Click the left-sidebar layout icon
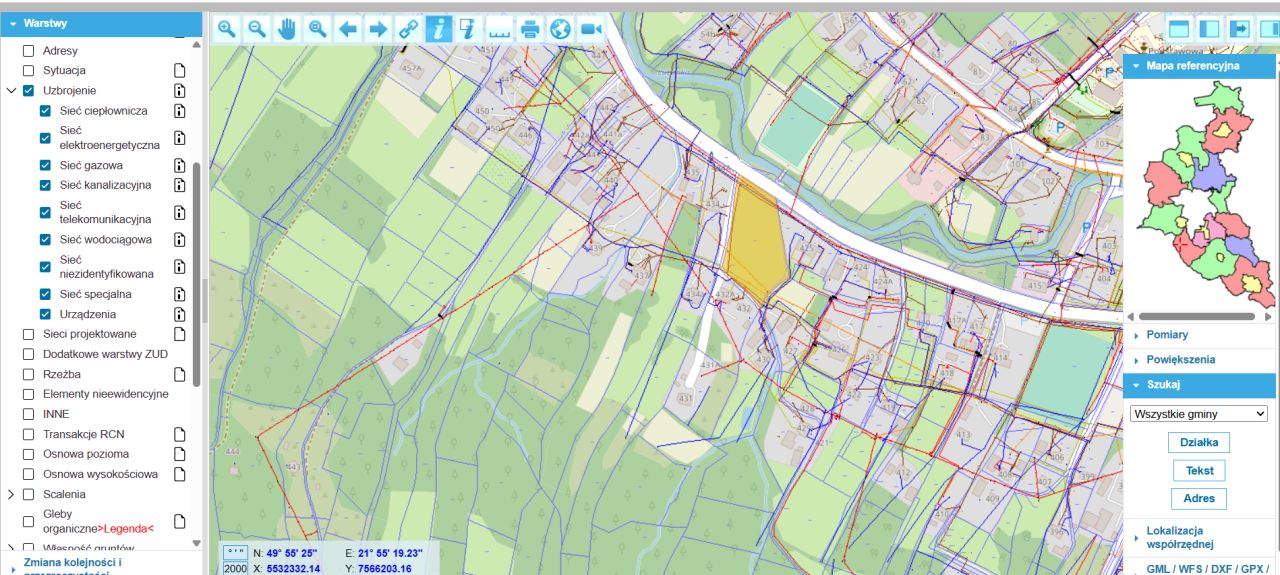The image size is (1280, 575). [x=1209, y=29]
